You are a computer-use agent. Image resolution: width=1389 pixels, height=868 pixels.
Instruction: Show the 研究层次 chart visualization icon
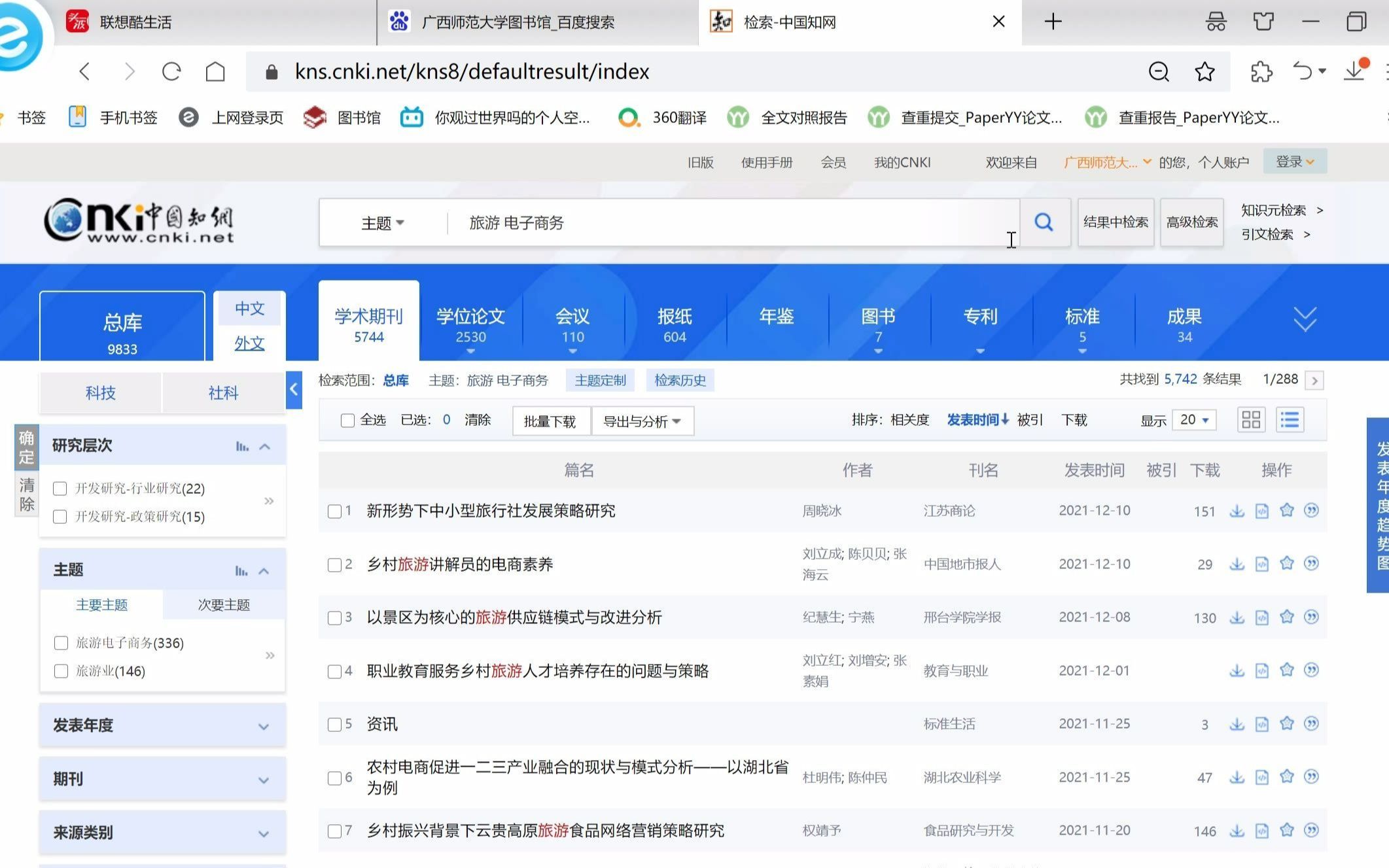pyautogui.click(x=242, y=446)
